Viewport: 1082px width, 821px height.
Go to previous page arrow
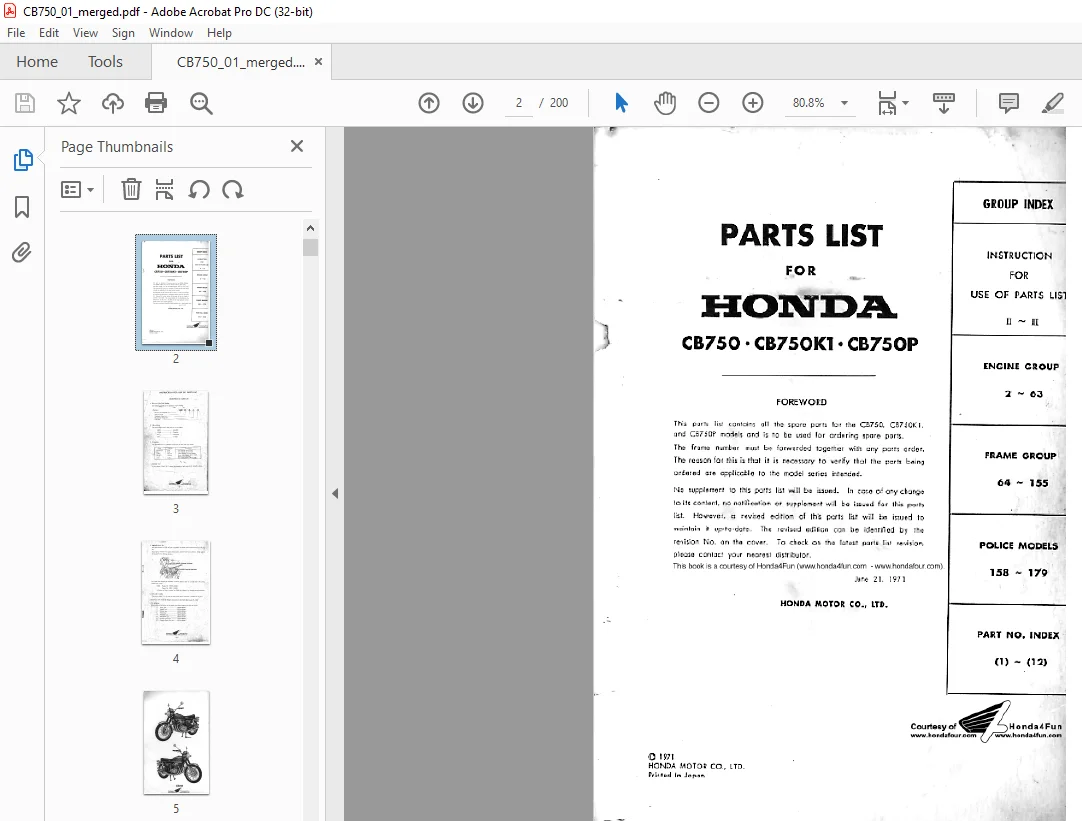[x=429, y=103]
